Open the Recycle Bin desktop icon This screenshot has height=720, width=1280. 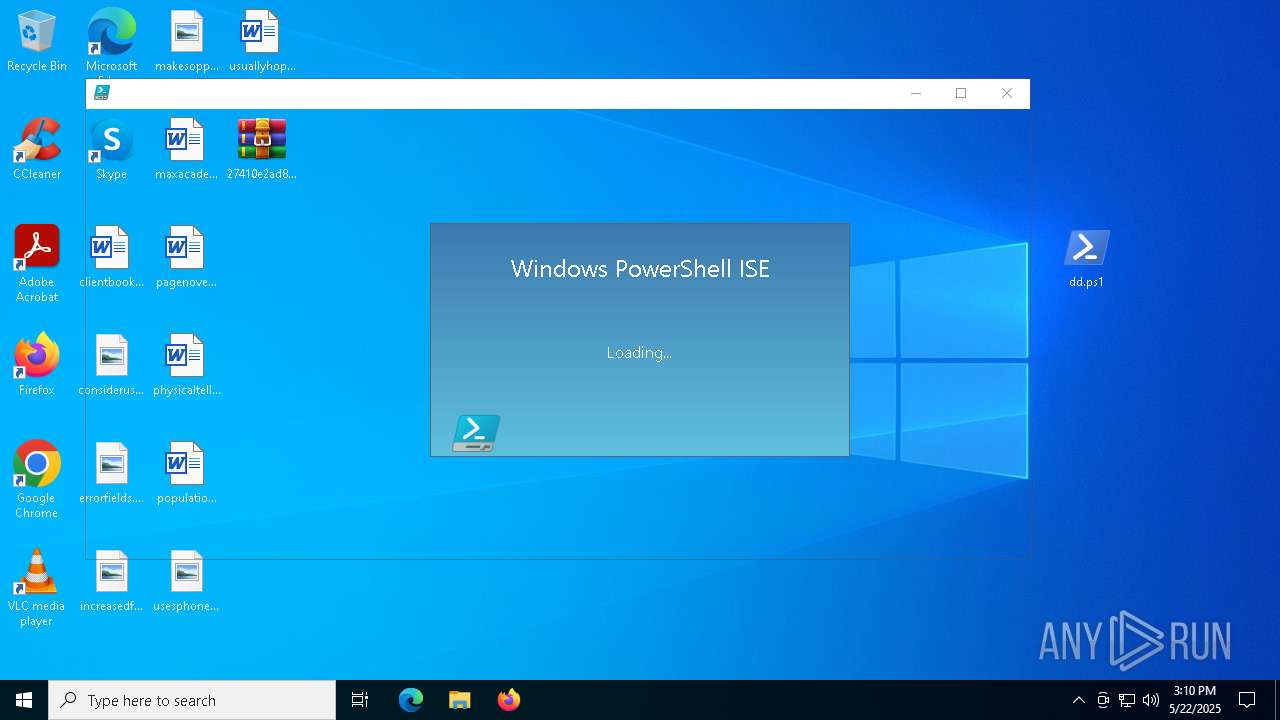[37, 40]
